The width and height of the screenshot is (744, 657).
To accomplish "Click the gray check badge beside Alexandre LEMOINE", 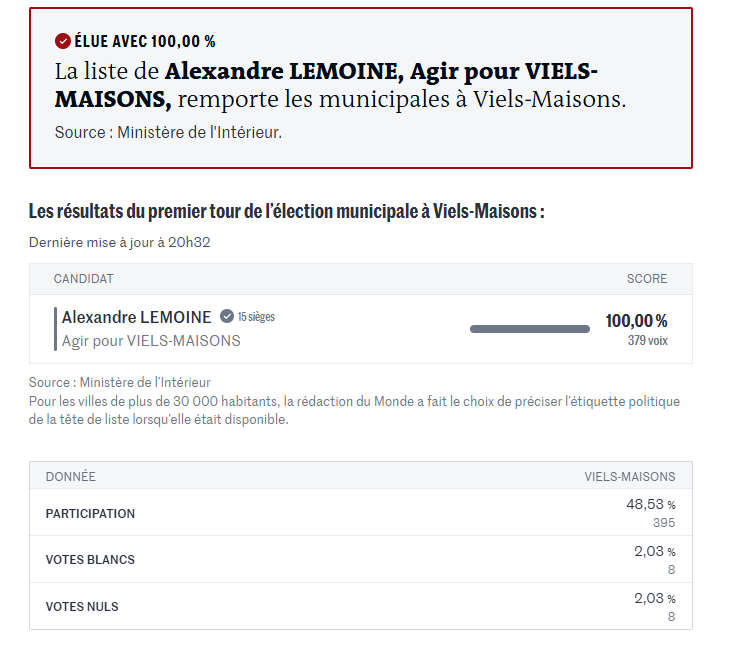I will click(227, 317).
